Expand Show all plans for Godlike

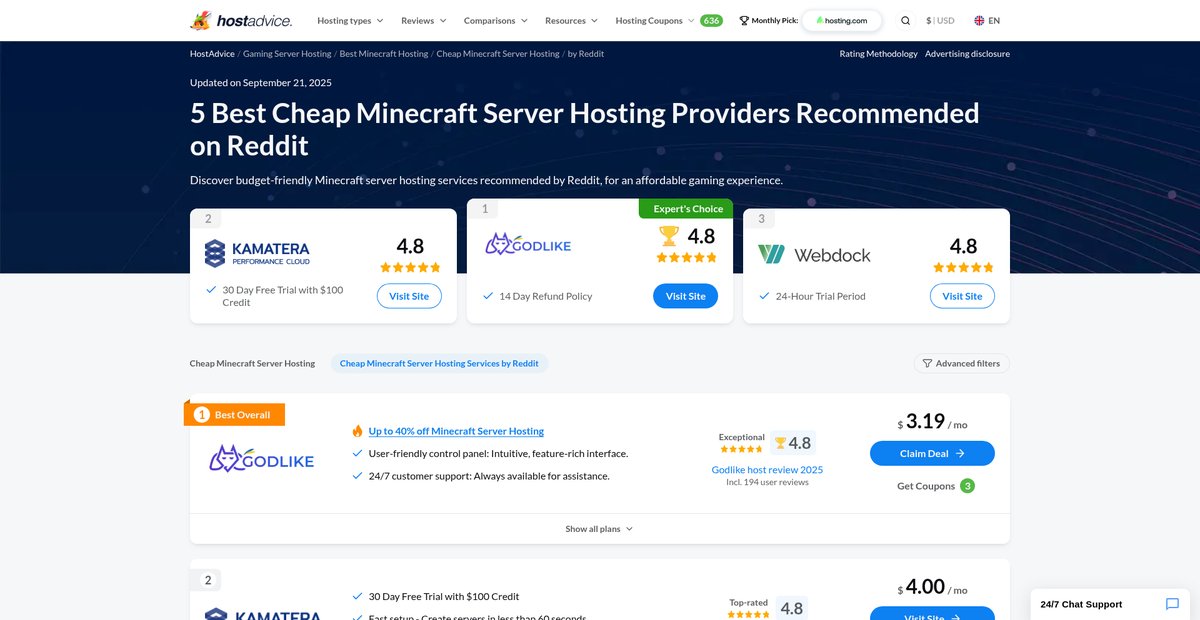coord(599,529)
